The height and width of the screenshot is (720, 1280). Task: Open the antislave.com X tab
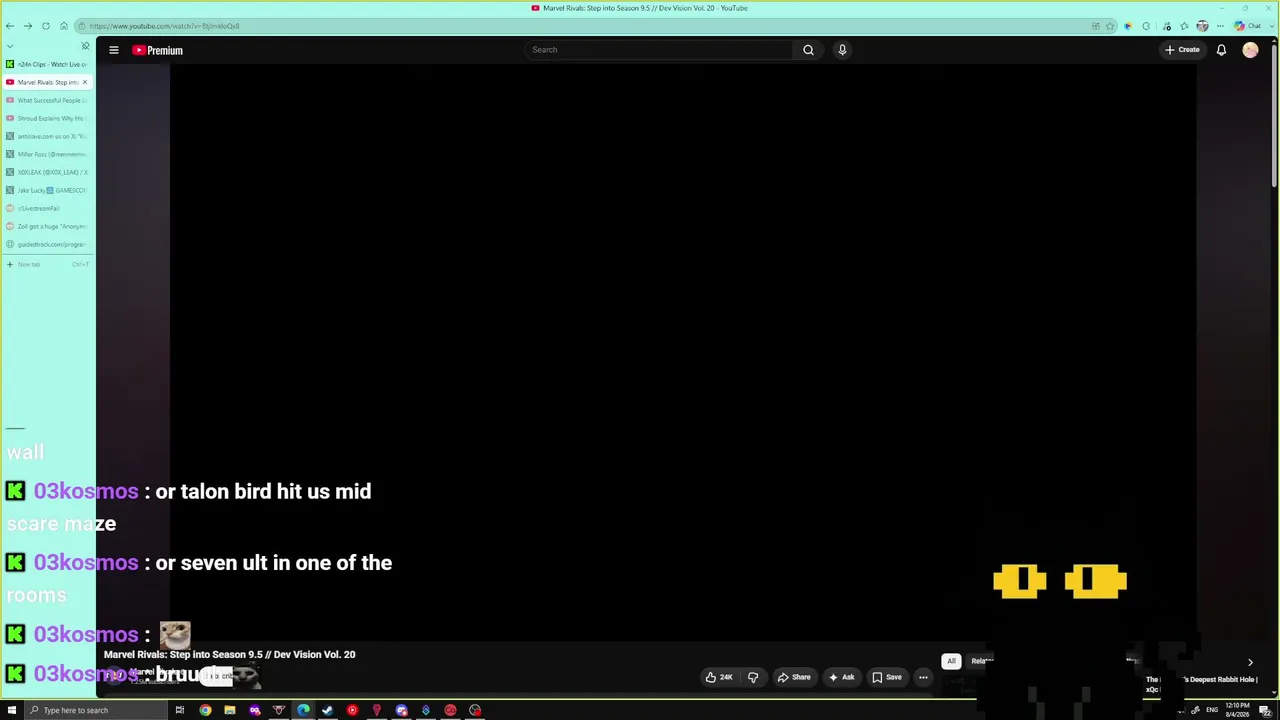coord(47,136)
